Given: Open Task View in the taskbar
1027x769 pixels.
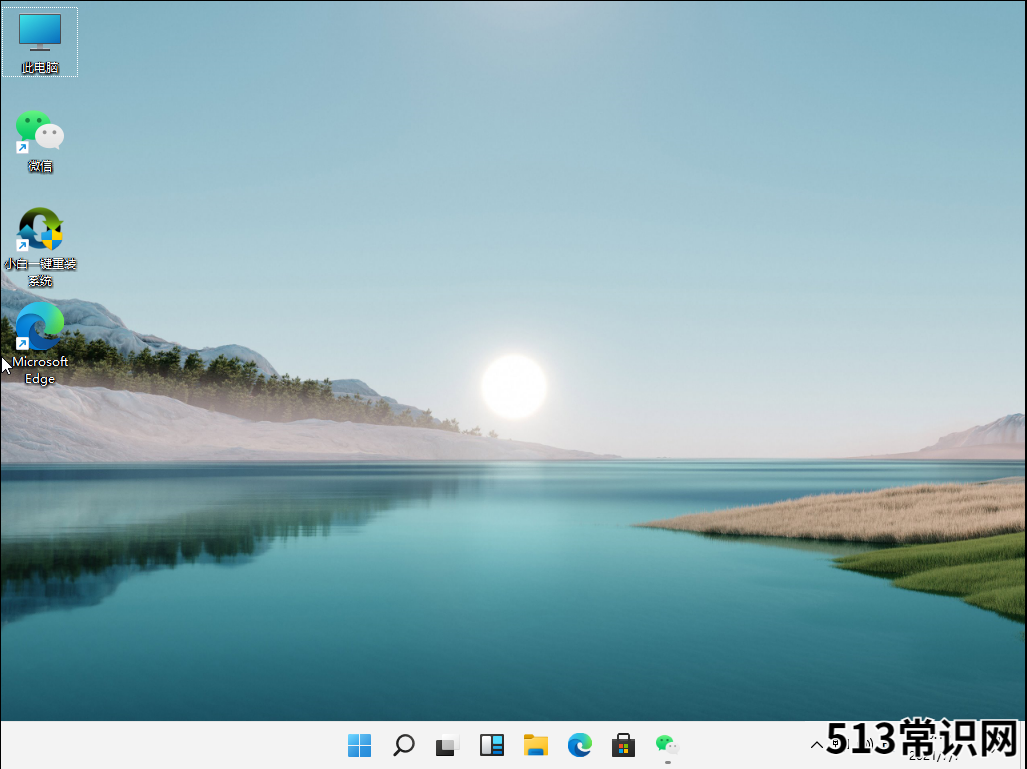Looking at the screenshot, I should pos(447,745).
